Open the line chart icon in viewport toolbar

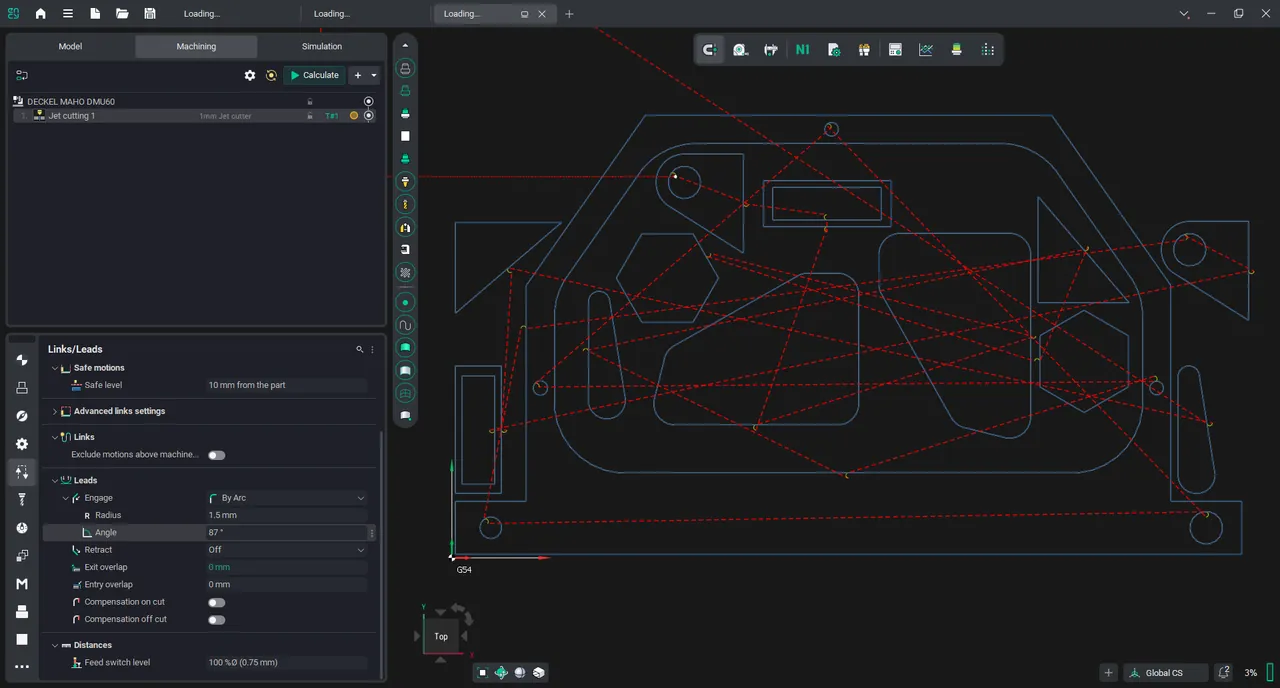click(926, 49)
